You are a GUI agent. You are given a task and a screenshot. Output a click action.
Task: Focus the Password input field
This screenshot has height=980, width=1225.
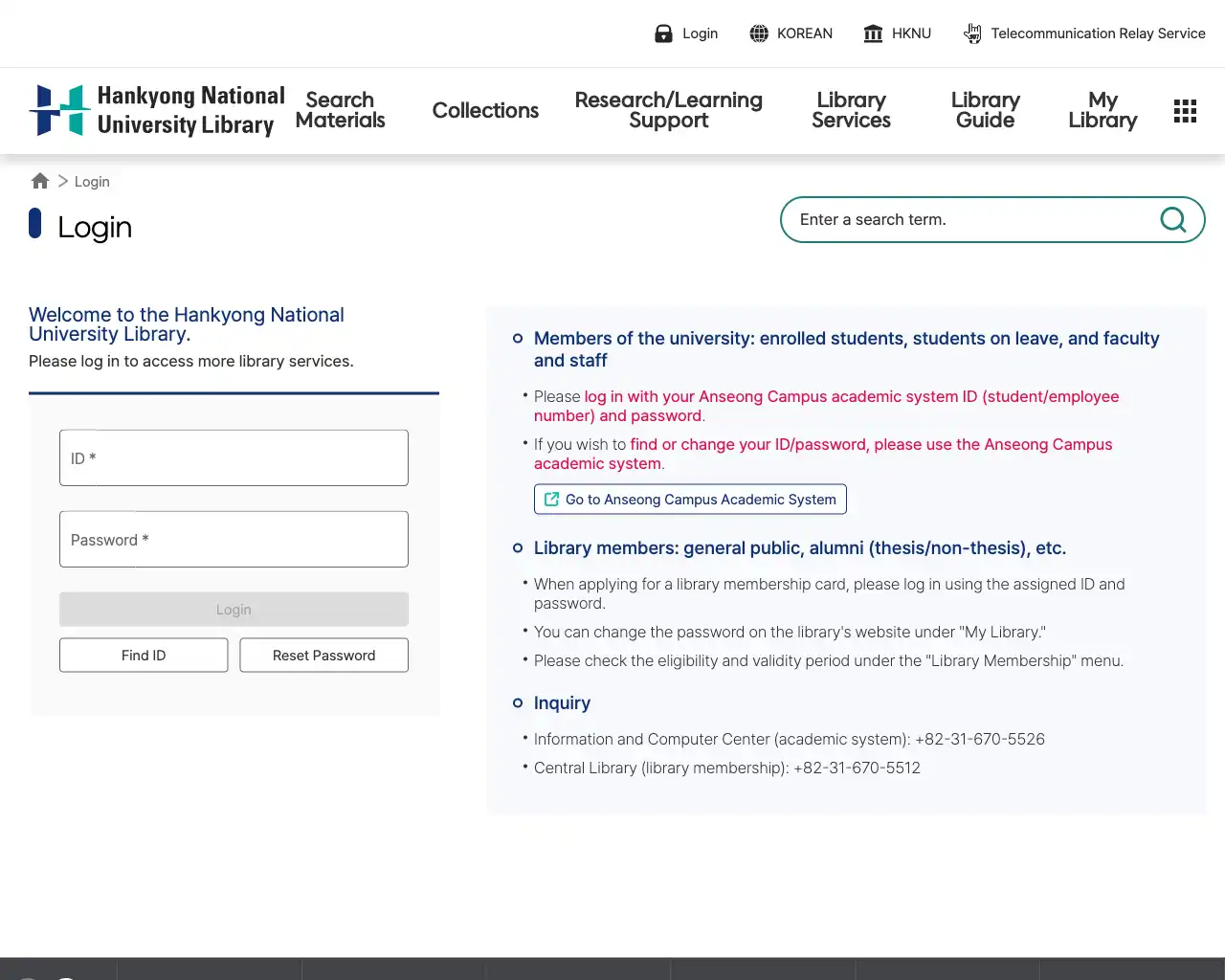[x=234, y=539]
